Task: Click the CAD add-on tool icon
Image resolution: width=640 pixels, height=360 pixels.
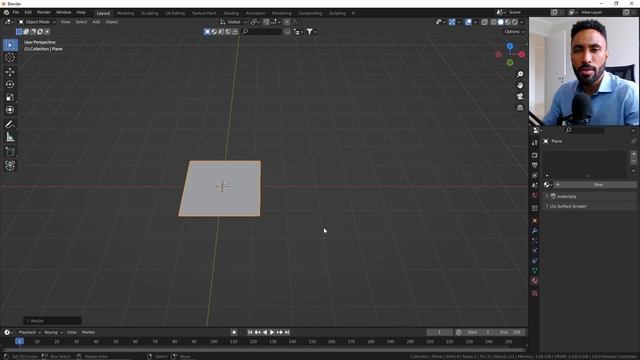Action: click(x=10, y=165)
